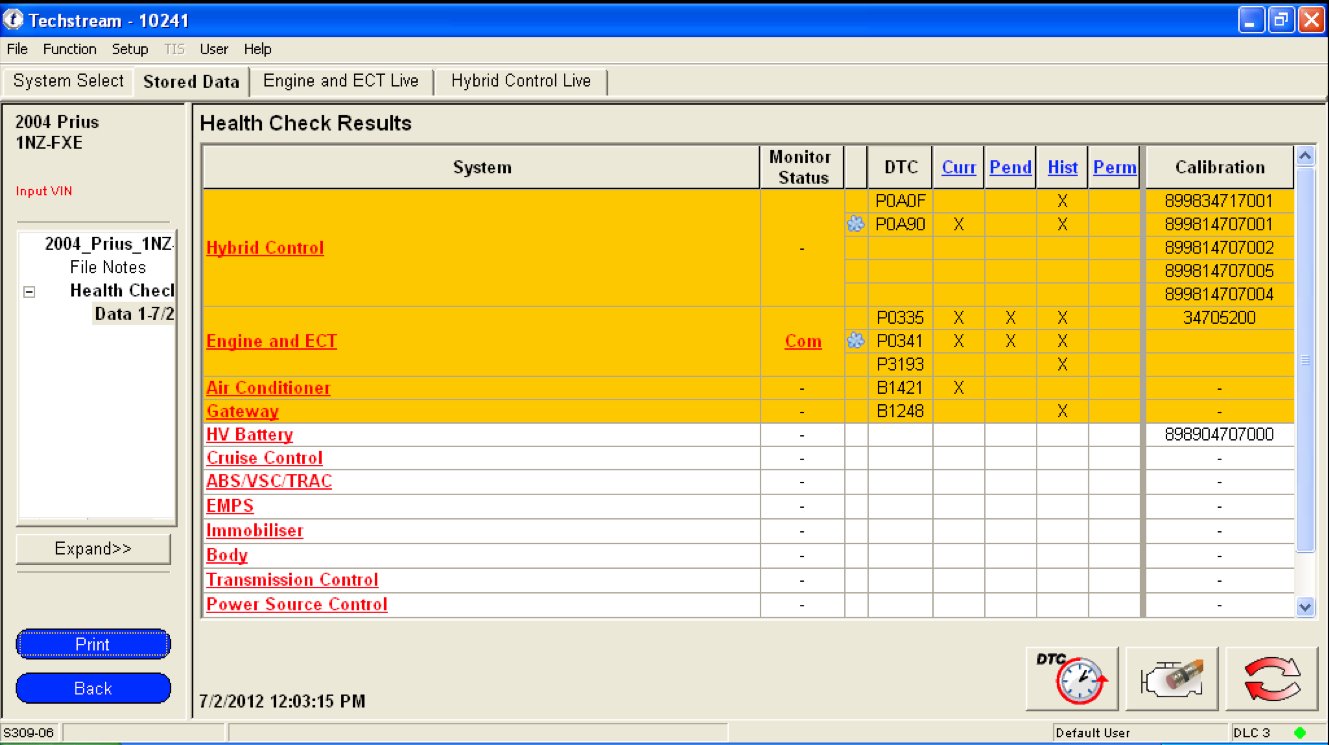
Task: Open the File menu
Action: click(17, 49)
